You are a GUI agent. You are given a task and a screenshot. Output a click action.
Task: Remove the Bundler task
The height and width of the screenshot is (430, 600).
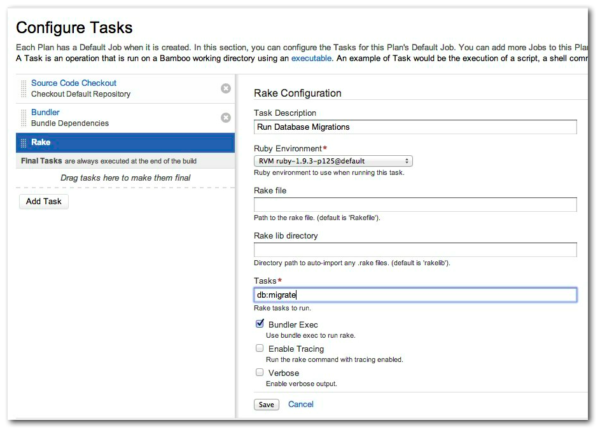point(225,117)
